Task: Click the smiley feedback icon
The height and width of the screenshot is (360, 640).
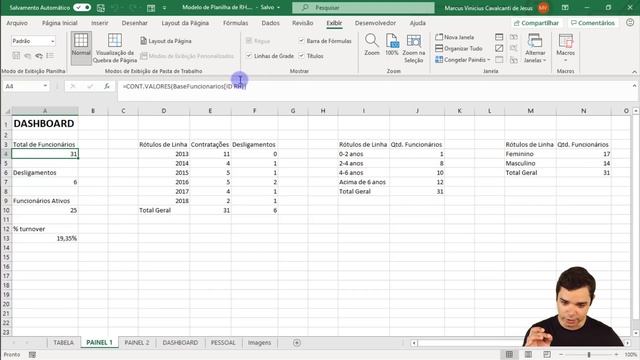Action: (630, 22)
